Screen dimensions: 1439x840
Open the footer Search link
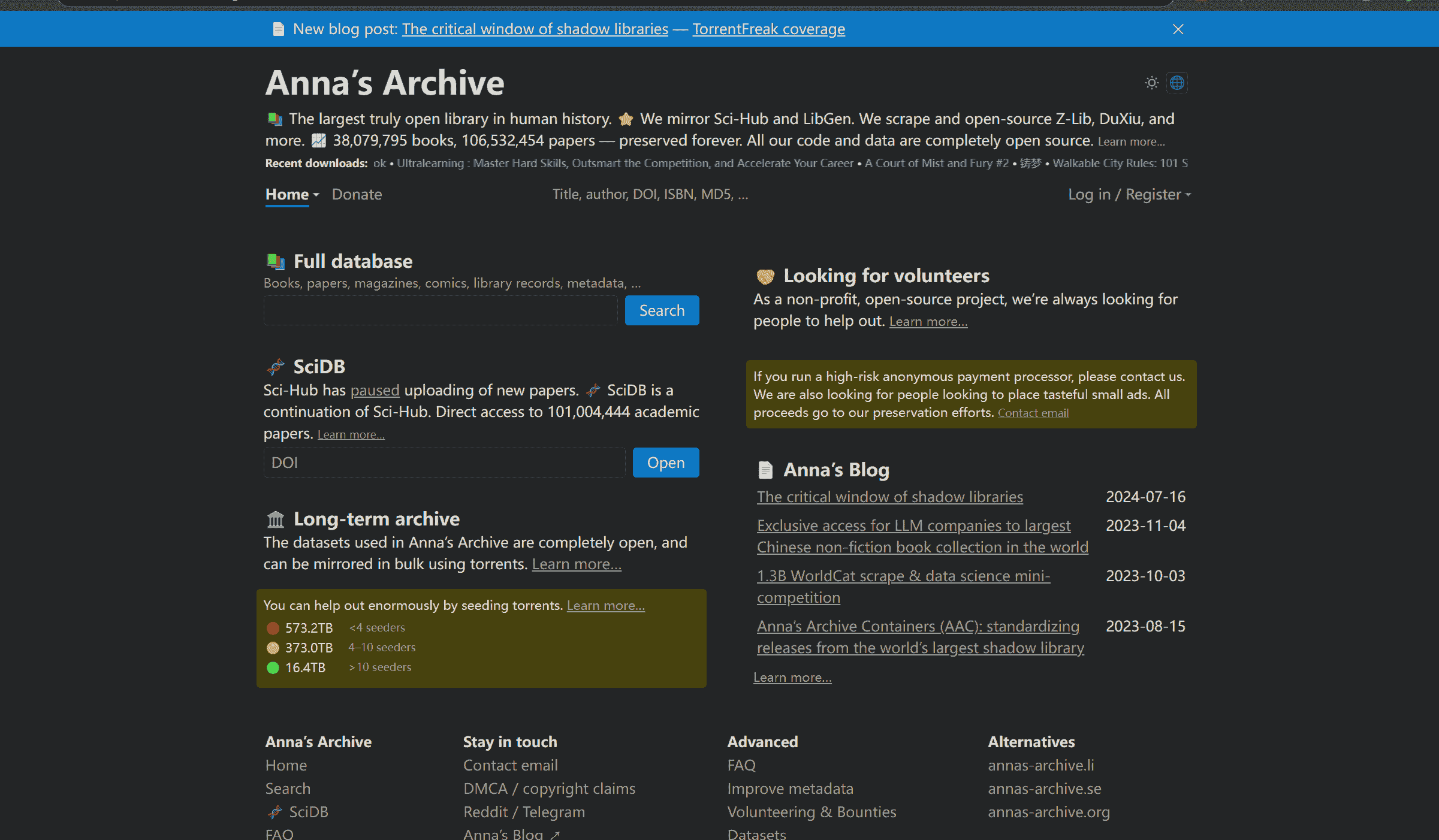288,789
